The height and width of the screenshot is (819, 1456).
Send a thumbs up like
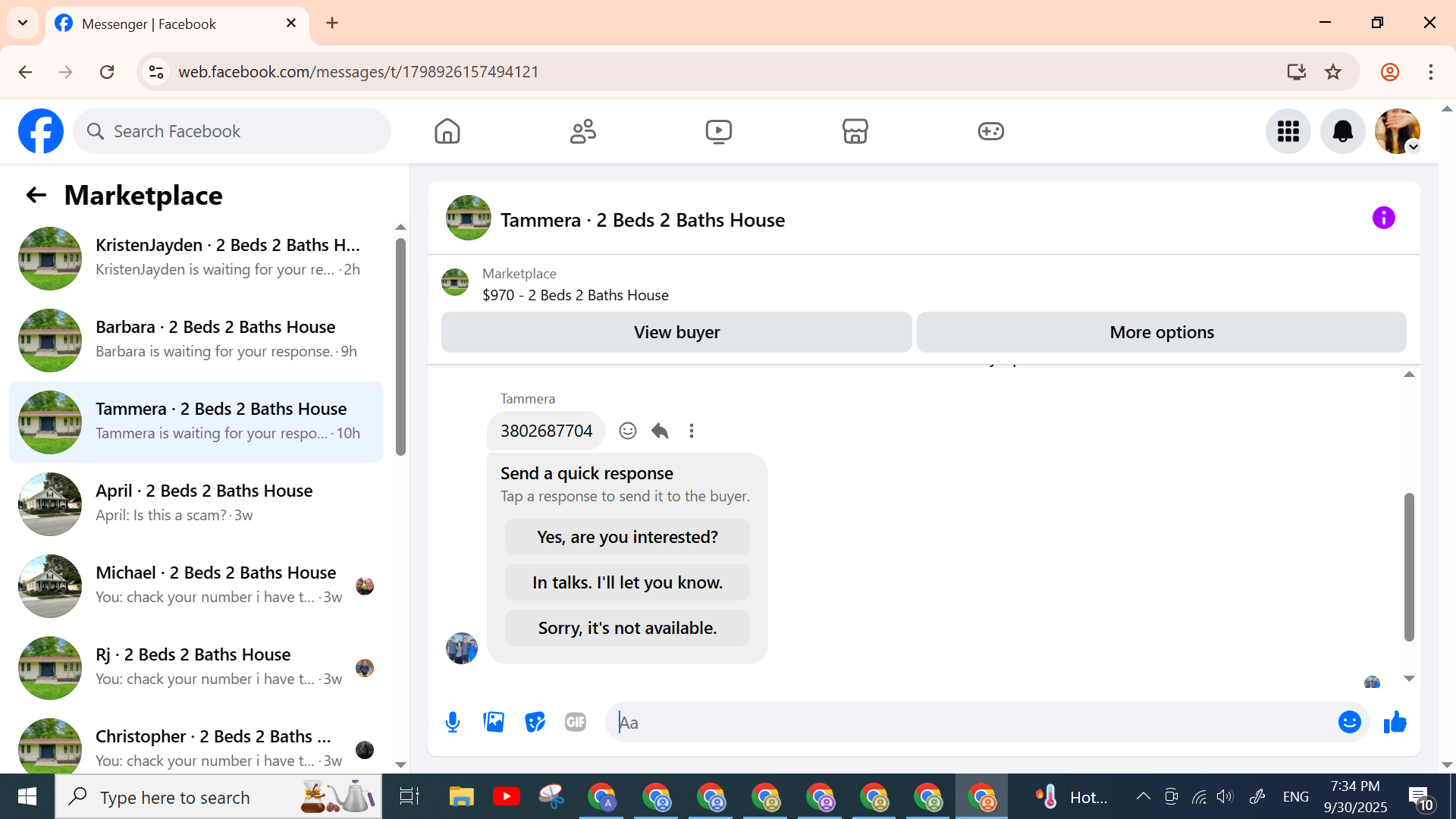(x=1395, y=722)
